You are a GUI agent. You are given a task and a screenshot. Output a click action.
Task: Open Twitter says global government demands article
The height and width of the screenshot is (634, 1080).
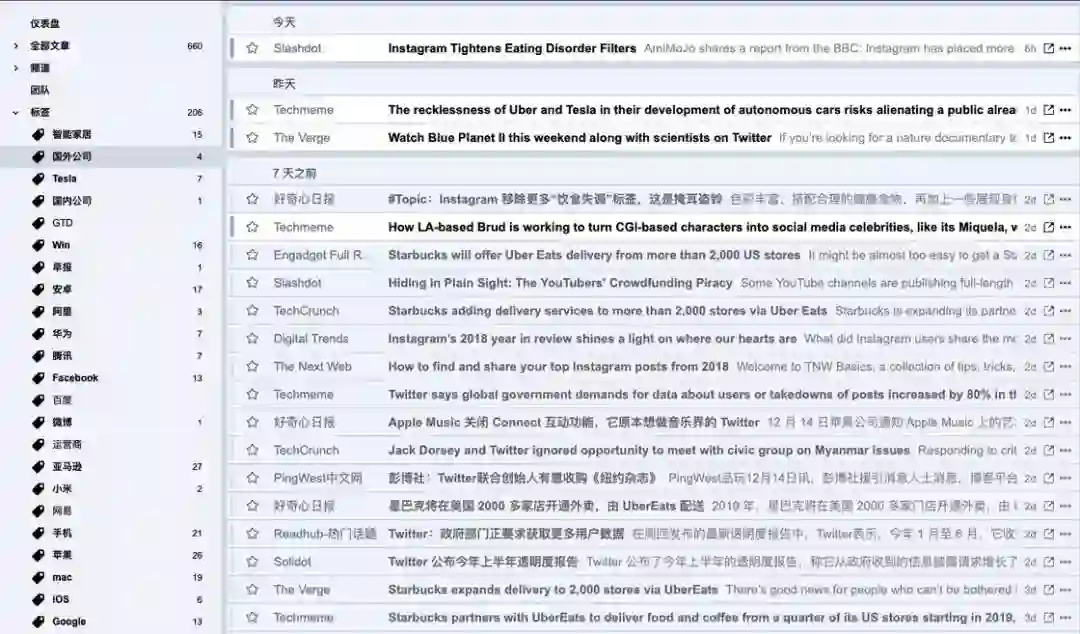click(x=702, y=394)
